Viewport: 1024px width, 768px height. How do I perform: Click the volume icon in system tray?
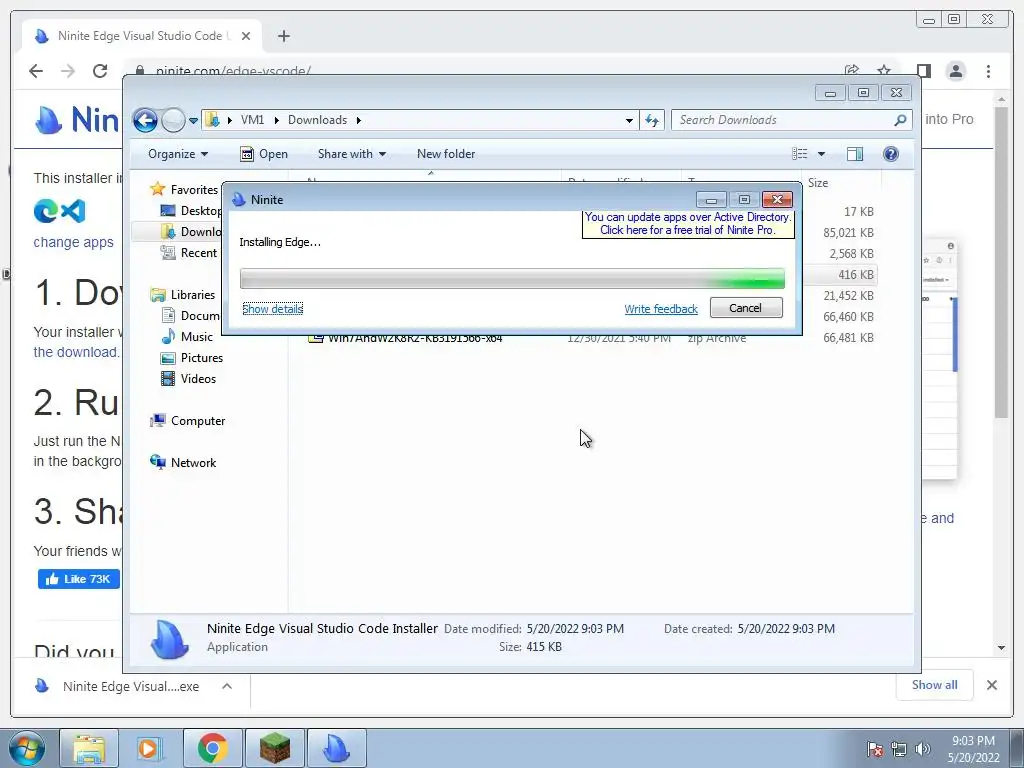pyautogui.click(x=923, y=749)
